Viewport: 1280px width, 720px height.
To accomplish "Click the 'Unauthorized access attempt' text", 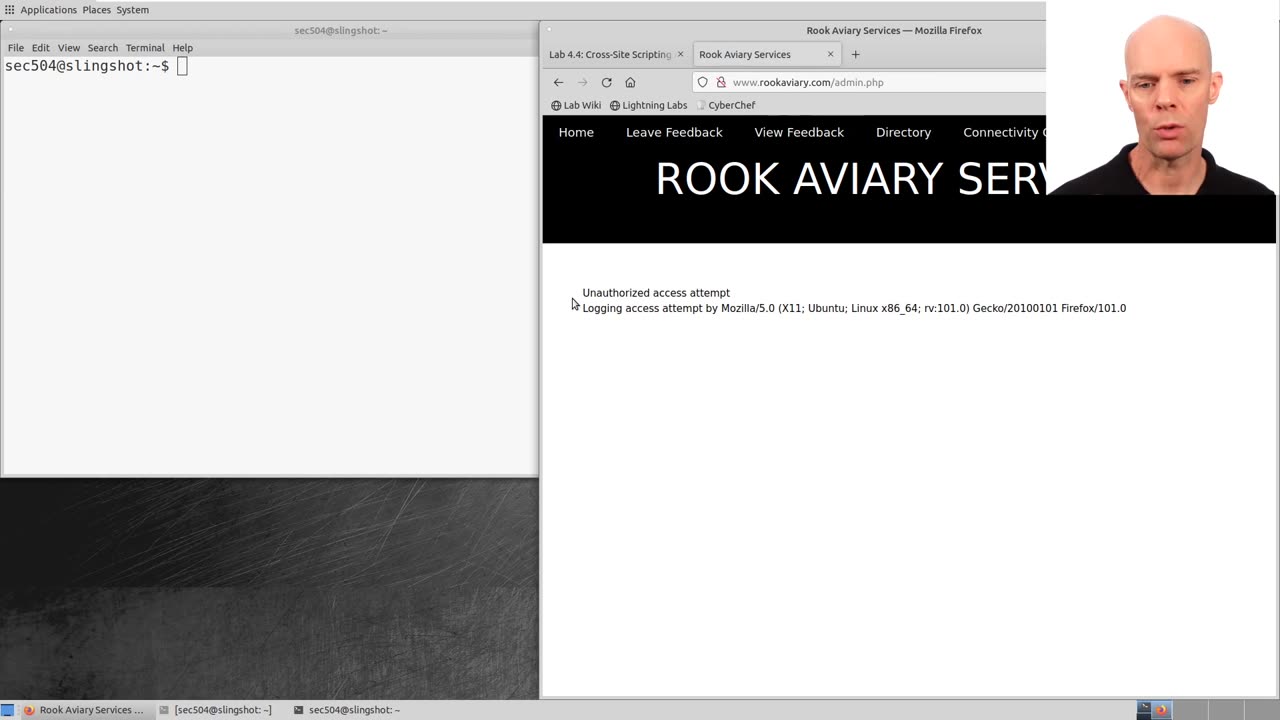I will pos(656,293).
